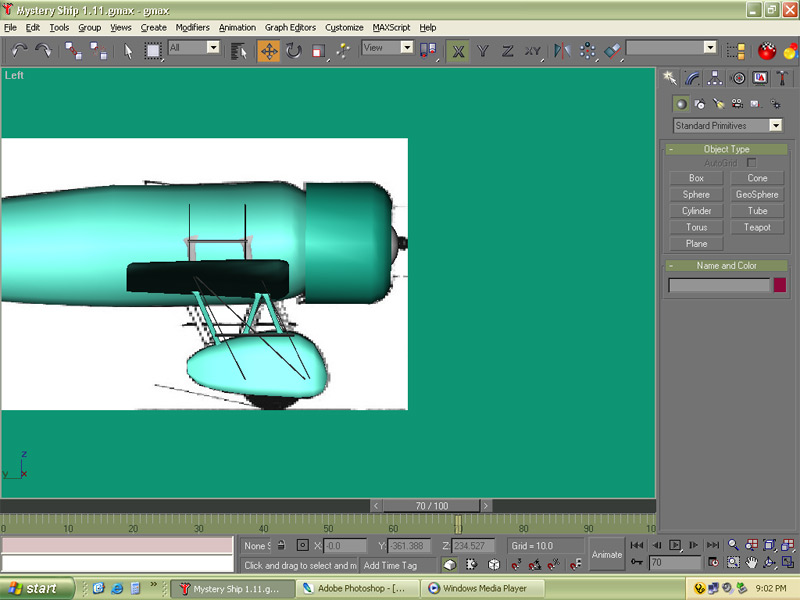800x600 pixels.
Task: Select the Move tool in toolbar
Action: (268, 51)
